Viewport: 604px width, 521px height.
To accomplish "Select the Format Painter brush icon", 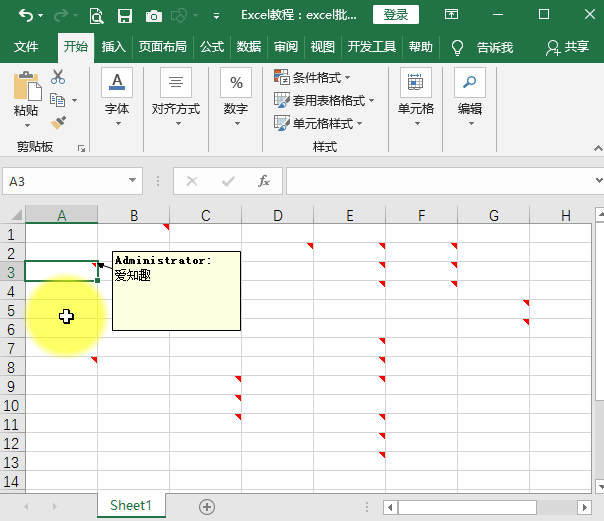I will click(x=58, y=123).
